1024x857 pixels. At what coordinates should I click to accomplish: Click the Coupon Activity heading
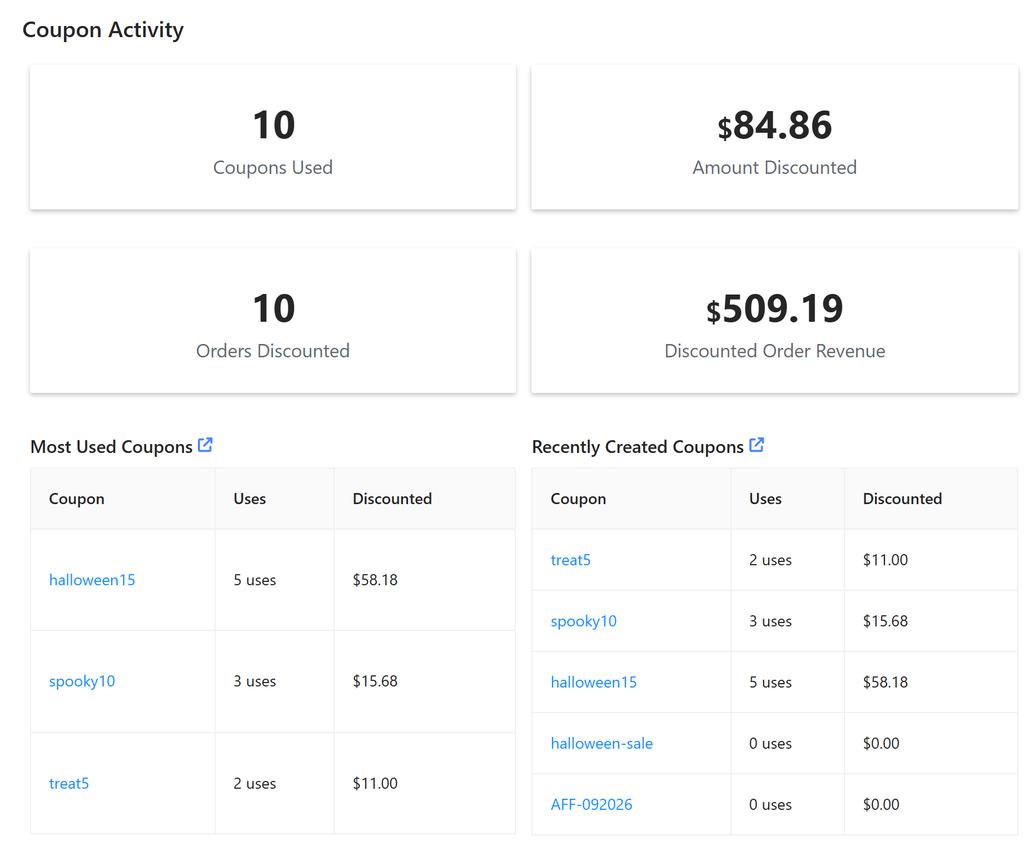pos(103,30)
